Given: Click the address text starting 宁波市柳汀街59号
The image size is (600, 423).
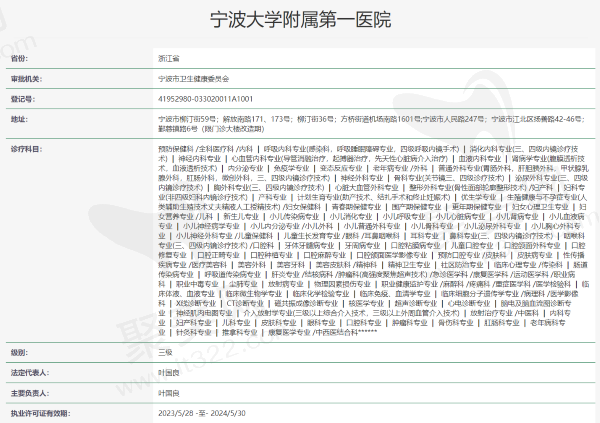Looking at the screenshot, I should tap(372, 124).
